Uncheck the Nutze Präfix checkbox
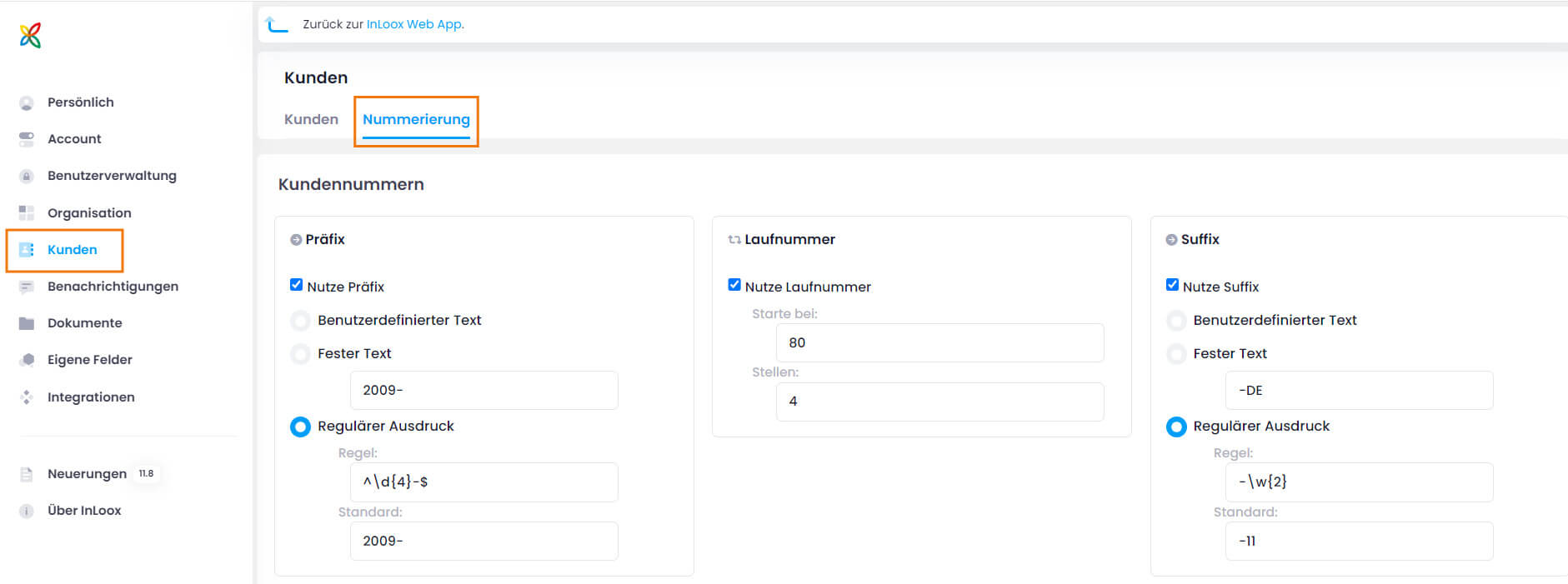 click(296, 285)
